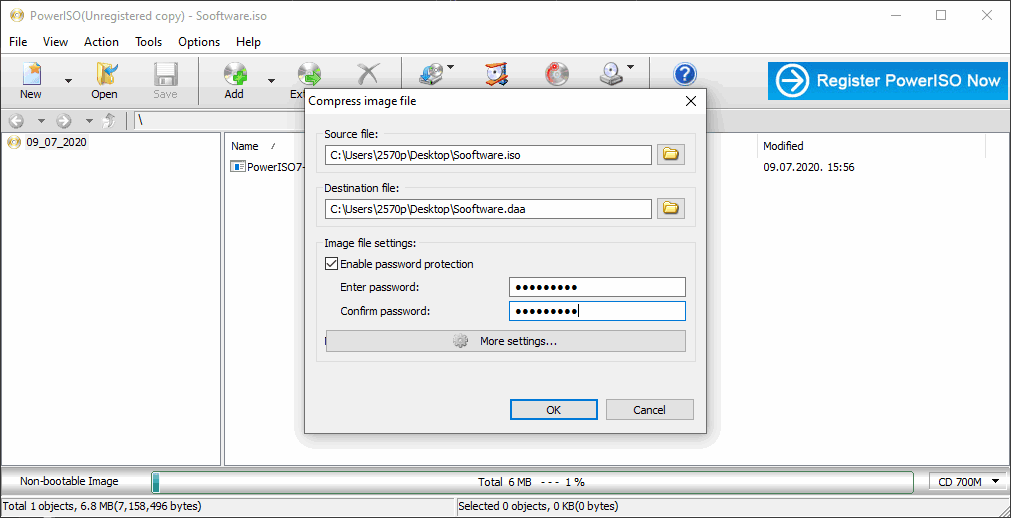Open the Back history dropdown arrow

(41, 121)
